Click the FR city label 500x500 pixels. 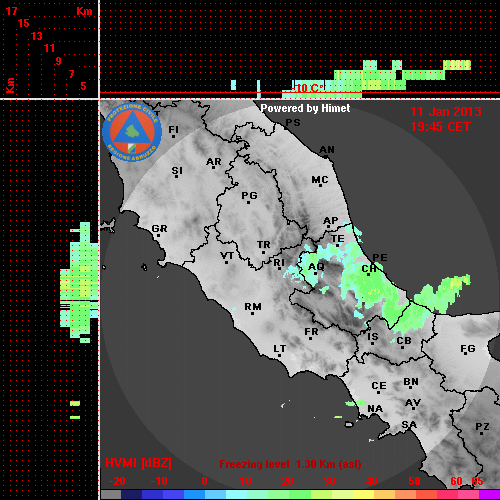point(311,332)
